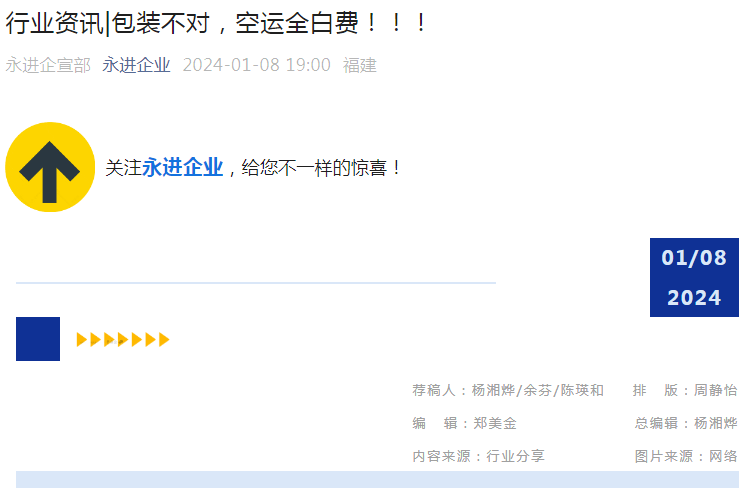Screen dimensions: 745x497
Task: Open the 永进企业 account link in byline
Action: point(136,65)
